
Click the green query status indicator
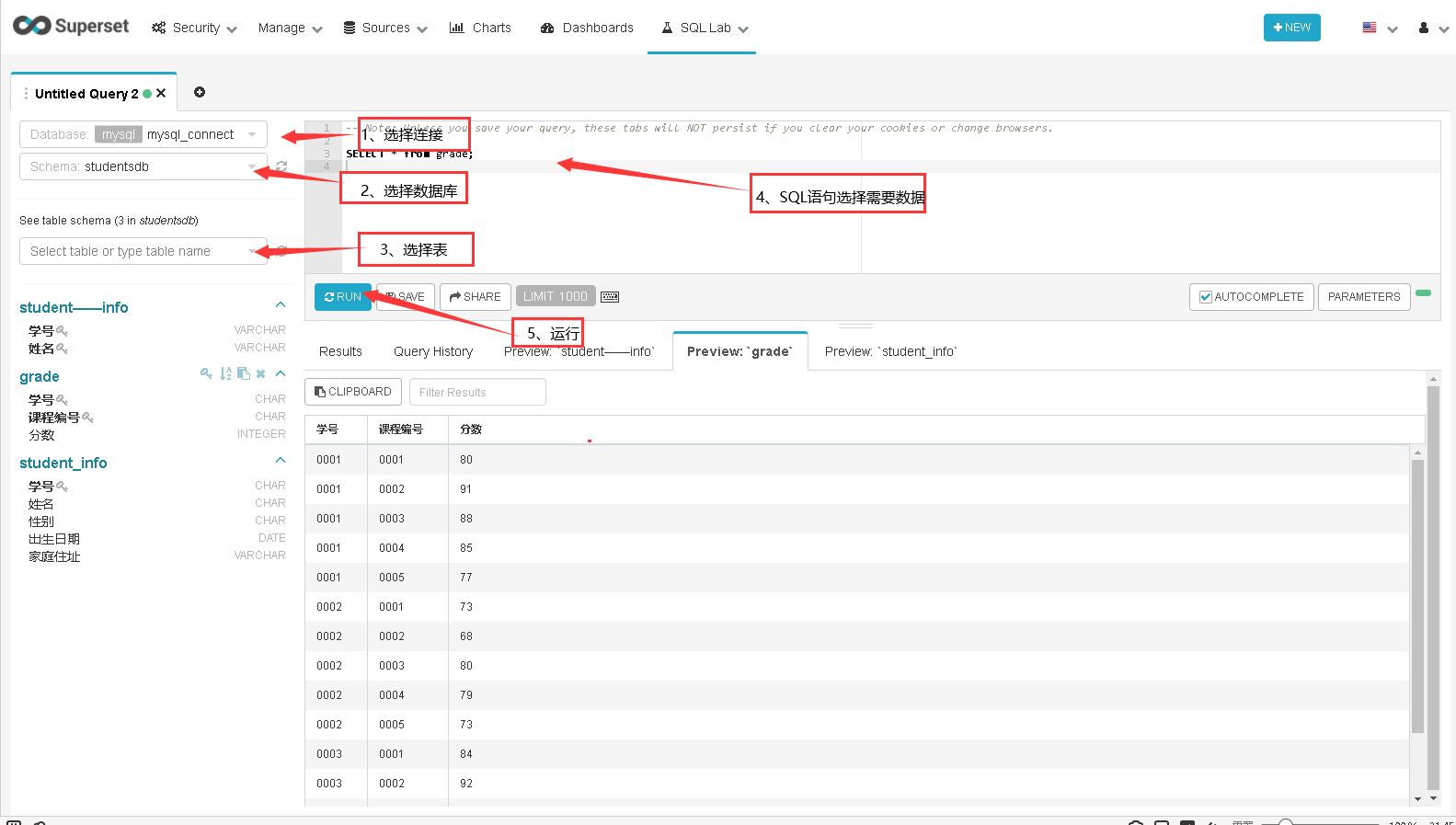(1424, 293)
